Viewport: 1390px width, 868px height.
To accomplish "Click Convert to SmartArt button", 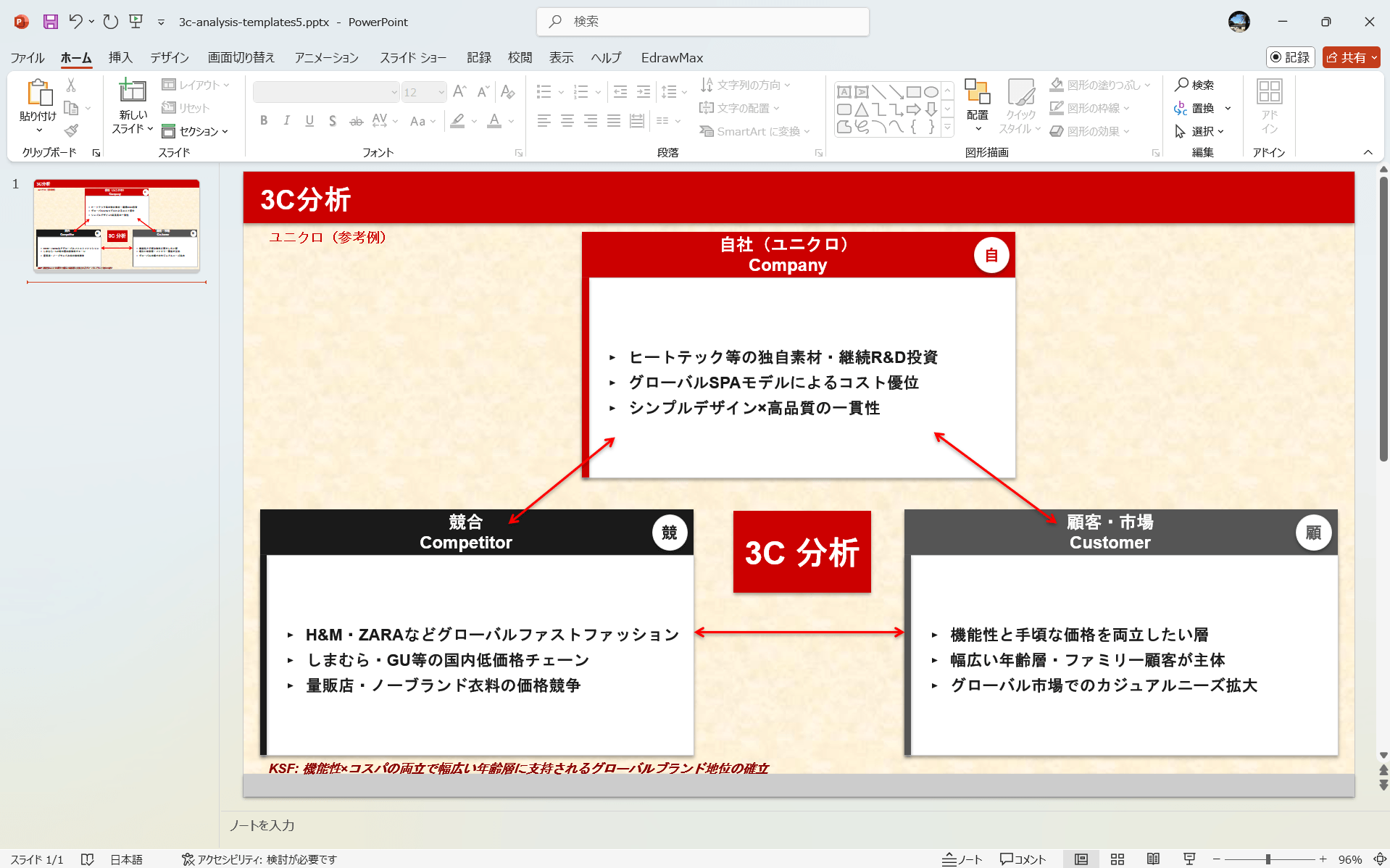I will coord(754,131).
